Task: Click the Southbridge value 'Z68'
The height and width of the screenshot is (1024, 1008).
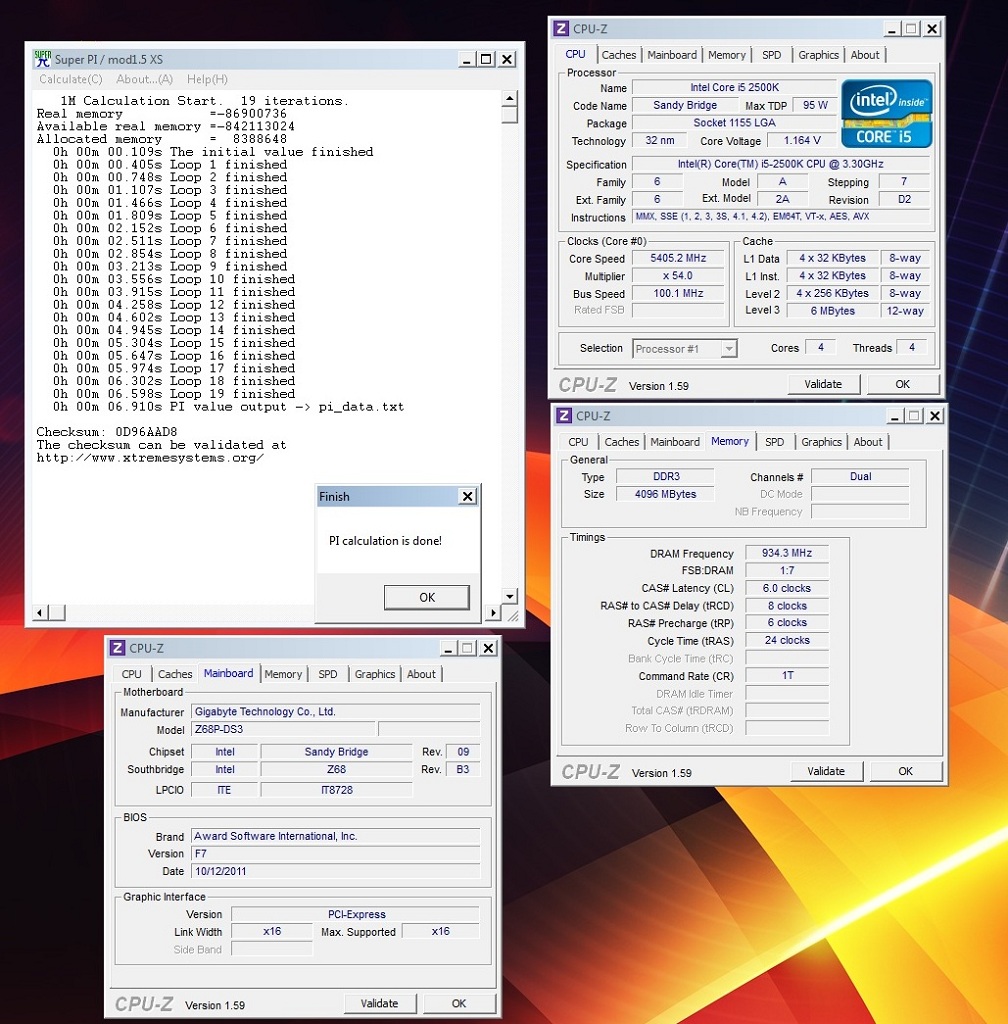Action: tap(336, 769)
